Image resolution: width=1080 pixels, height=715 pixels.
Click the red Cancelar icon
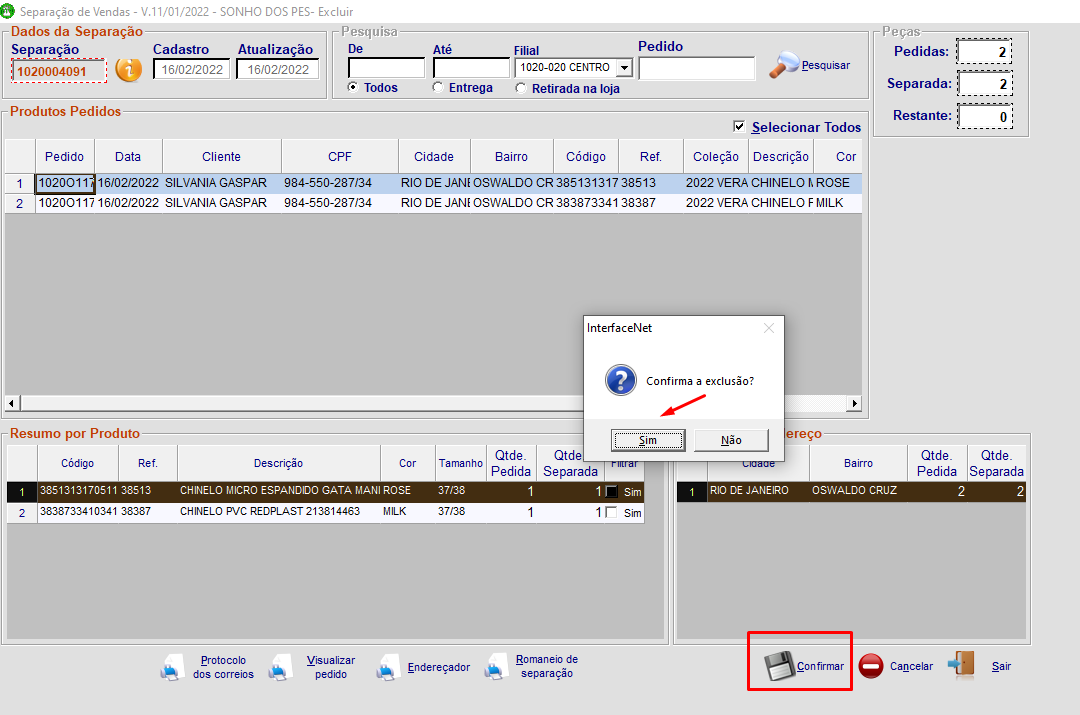(871, 667)
